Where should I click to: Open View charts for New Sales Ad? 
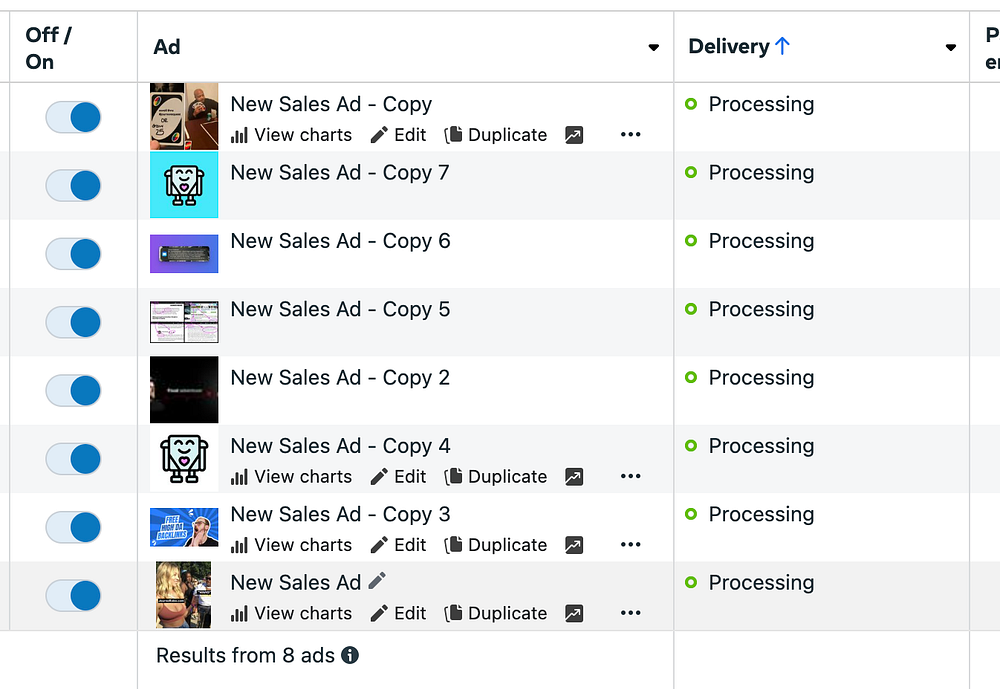point(291,613)
